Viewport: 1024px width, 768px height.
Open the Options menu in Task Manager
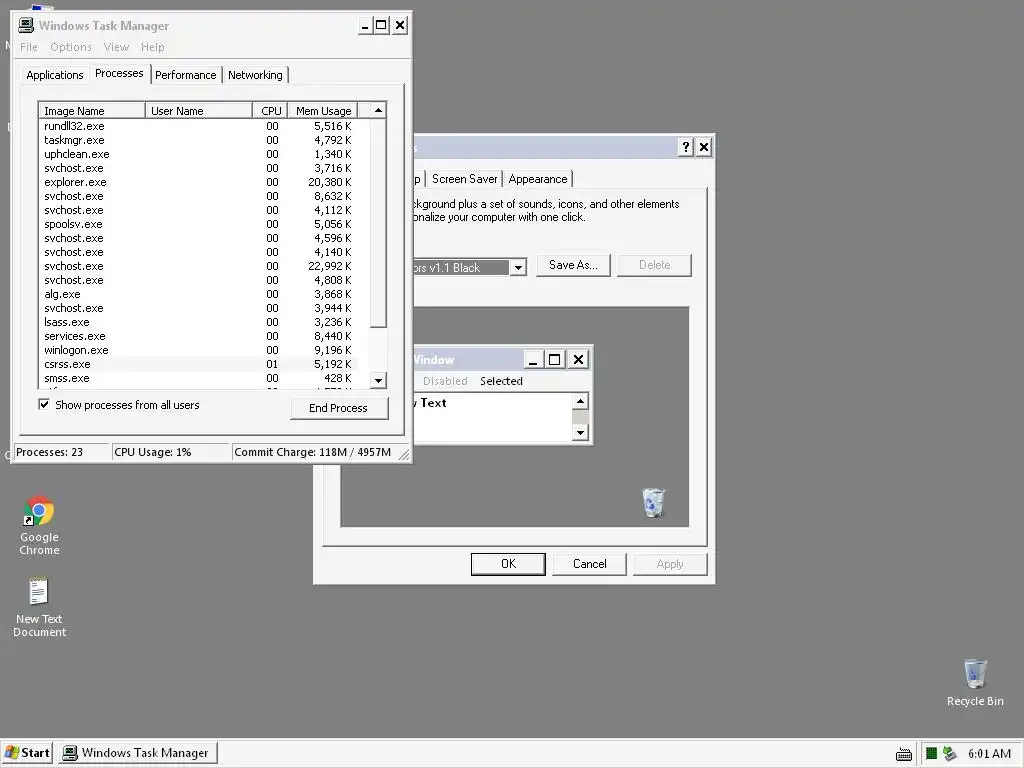tap(71, 47)
